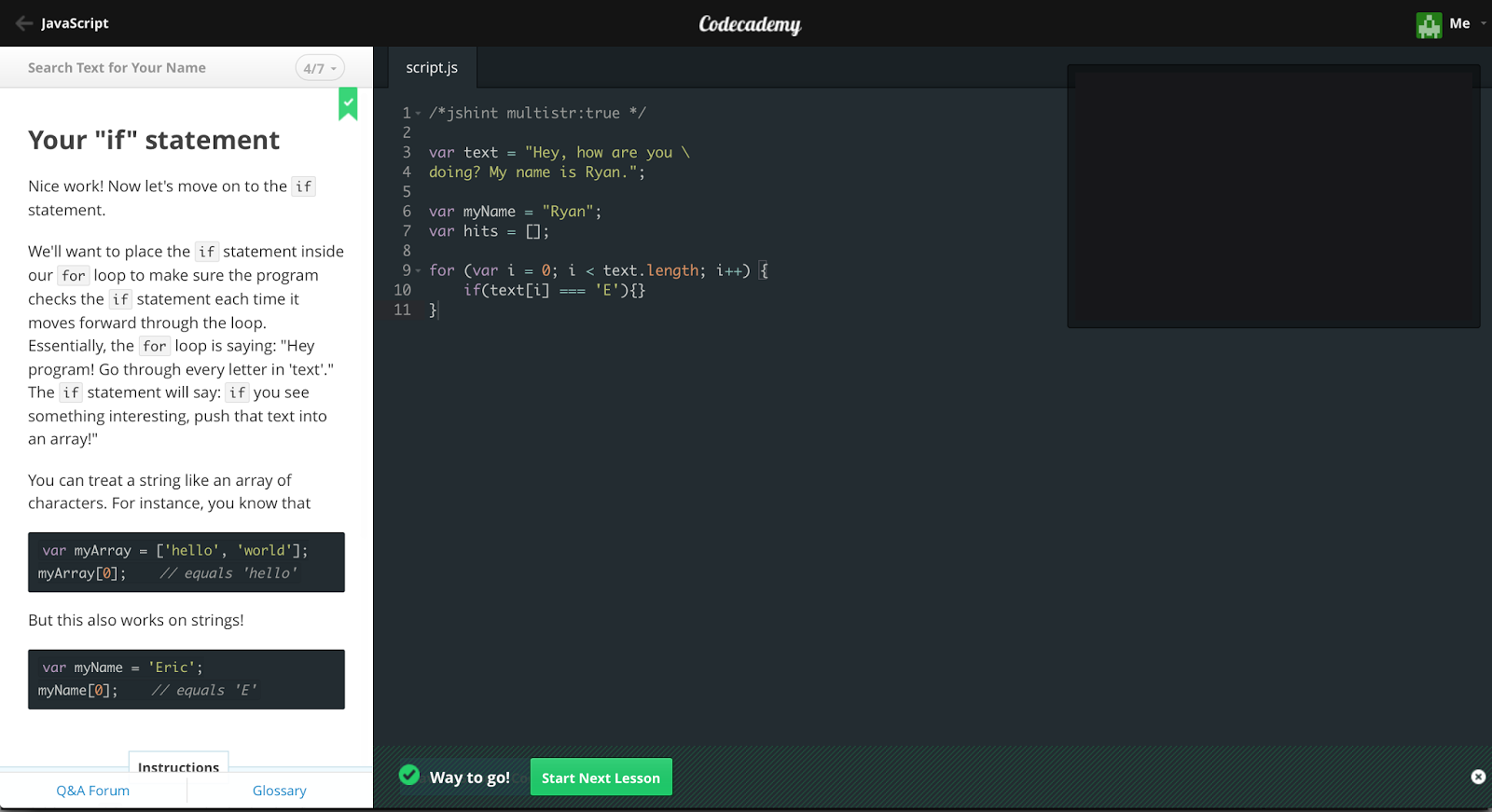The image size is (1492, 812).
Task: Open the Q&A Forum link
Action: click(92, 791)
